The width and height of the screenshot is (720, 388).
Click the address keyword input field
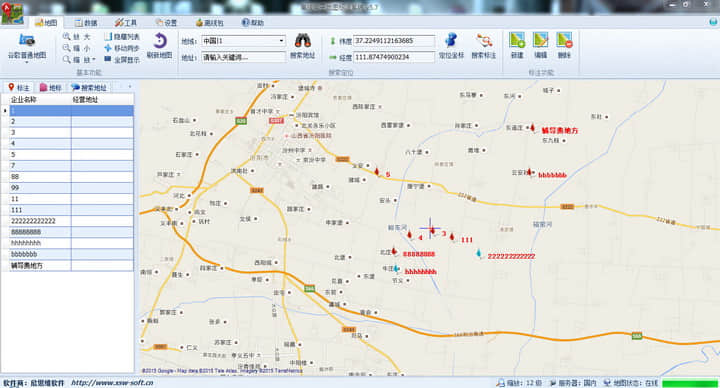[243, 57]
